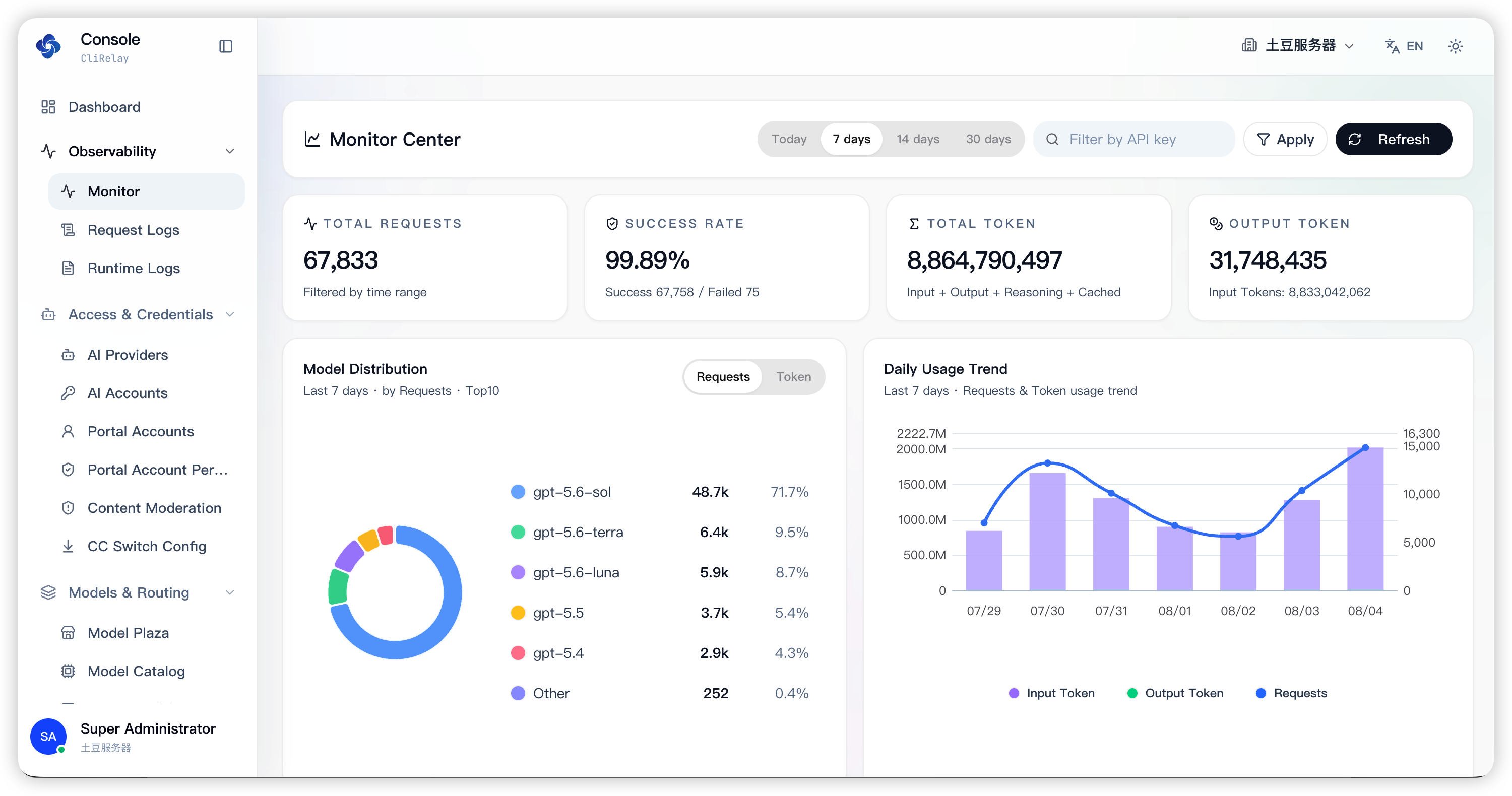Screen dimensions: 1512x796
Task: Open Super Administrator profile name
Action: (148, 728)
